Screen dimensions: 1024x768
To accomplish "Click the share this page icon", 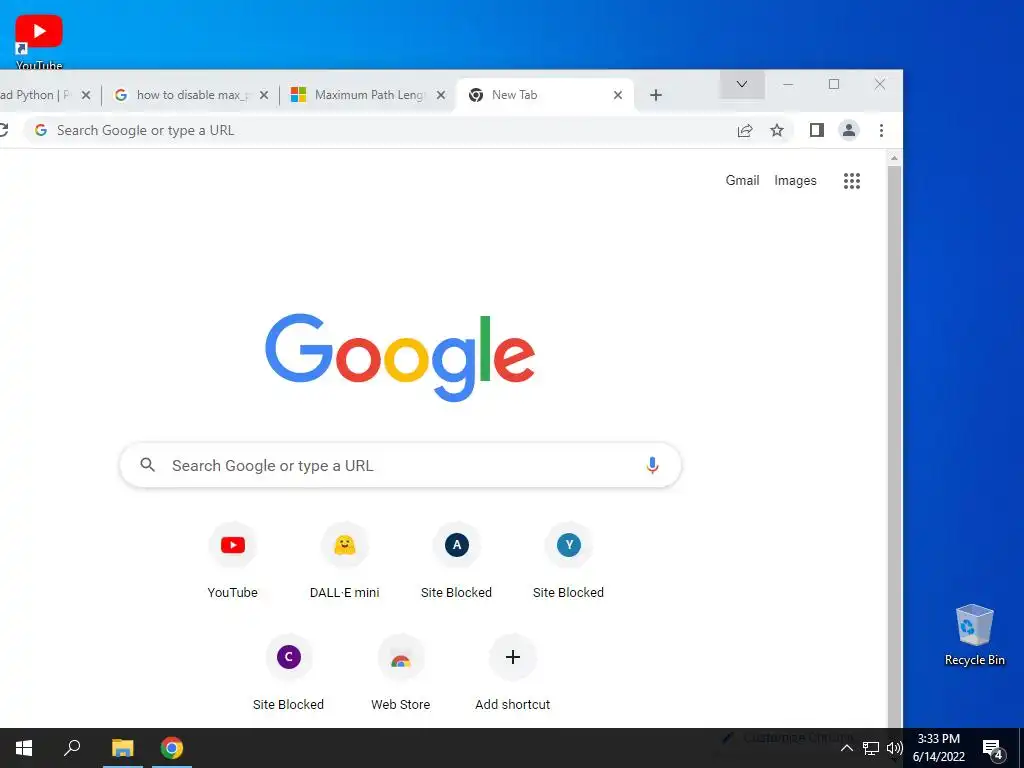I will (x=744, y=131).
